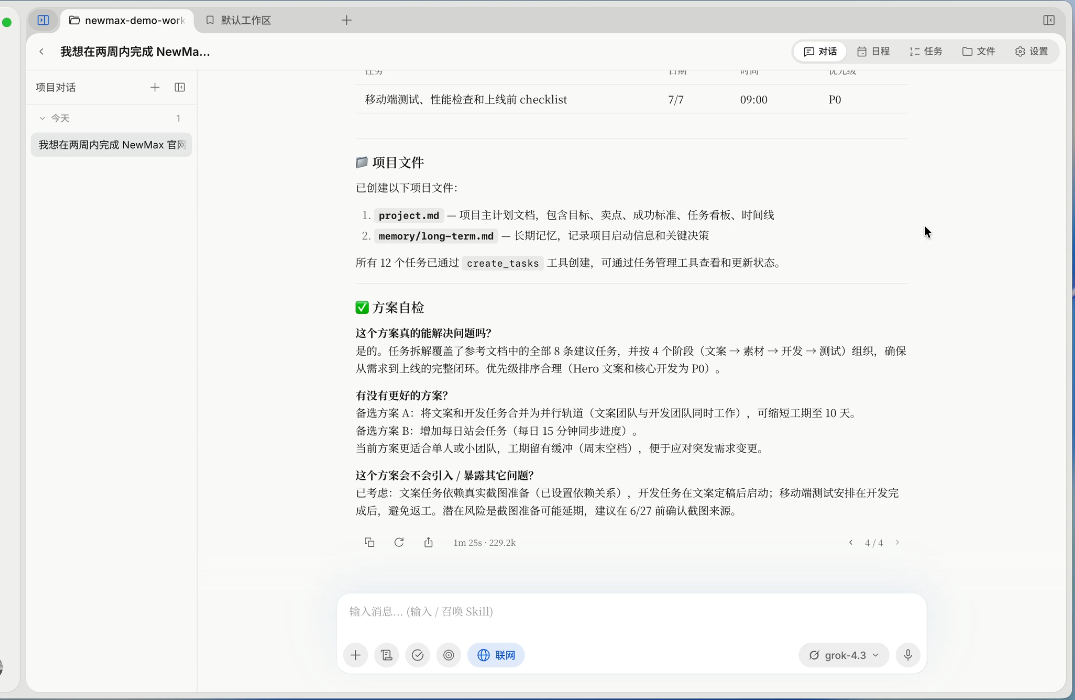The height and width of the screenshot is (700, 1075).
Task: Open the 日程 view tab
Action: [873, 51]
